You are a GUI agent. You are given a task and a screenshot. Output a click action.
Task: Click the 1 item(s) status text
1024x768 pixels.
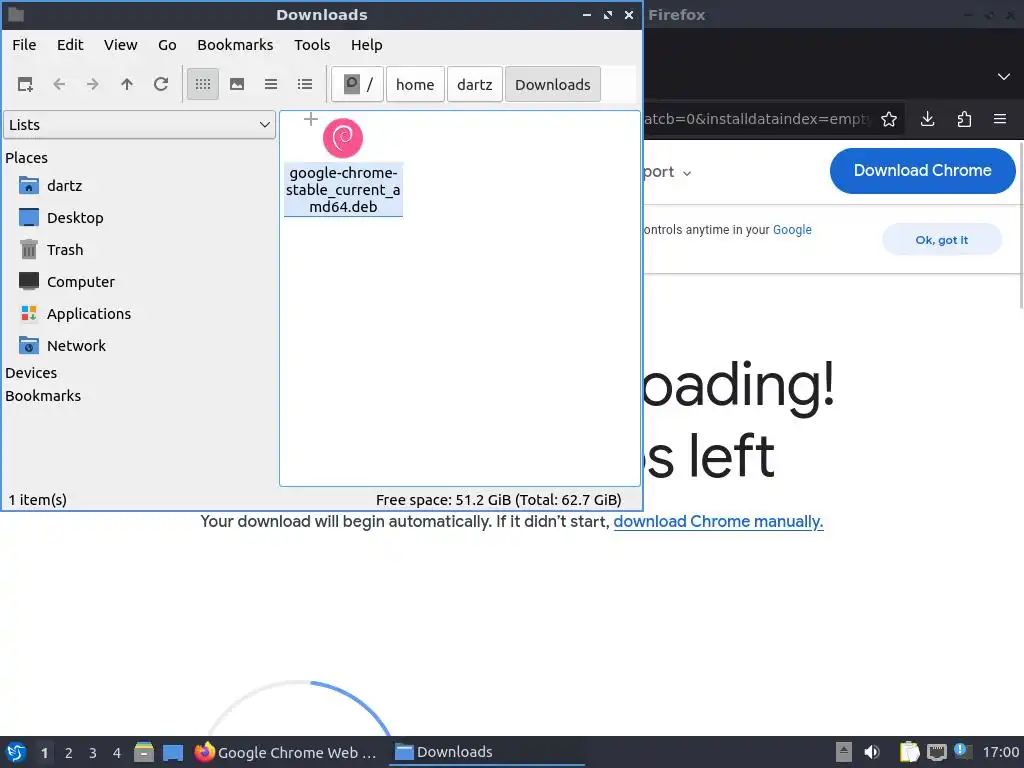point(37,500)
